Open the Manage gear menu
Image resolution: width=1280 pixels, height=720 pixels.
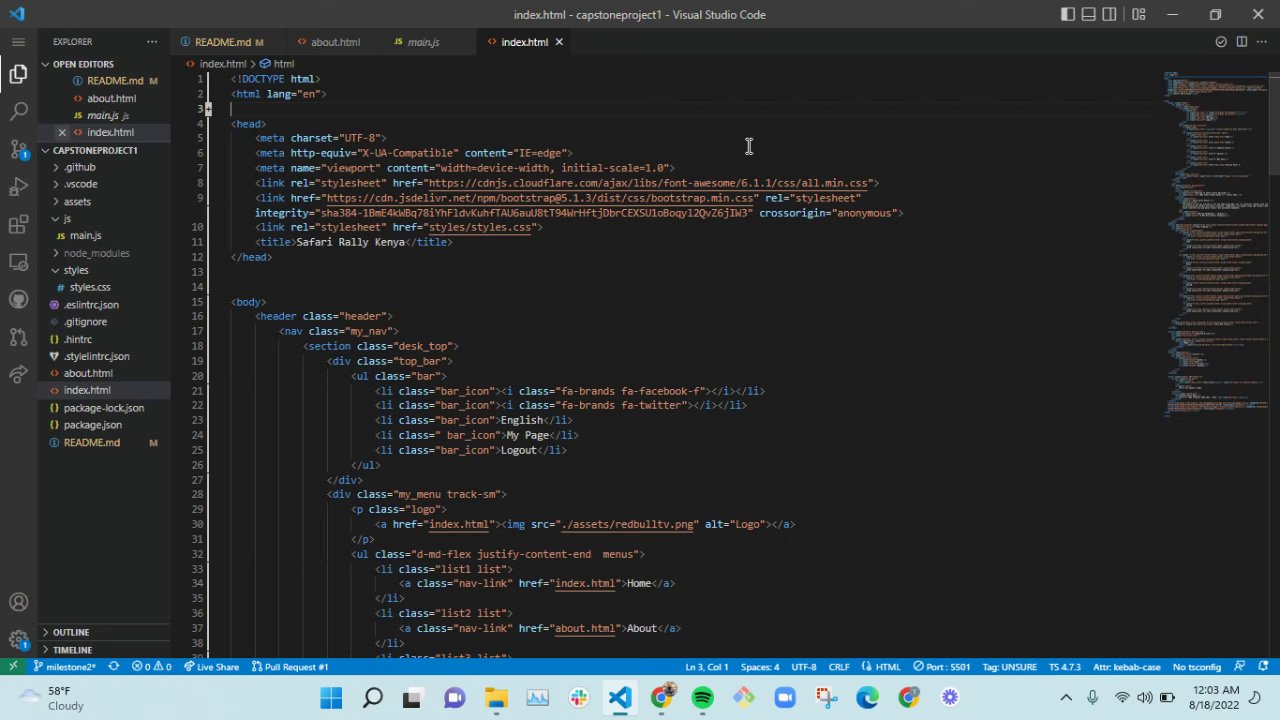pyautogui.click(x=18, y=640)
